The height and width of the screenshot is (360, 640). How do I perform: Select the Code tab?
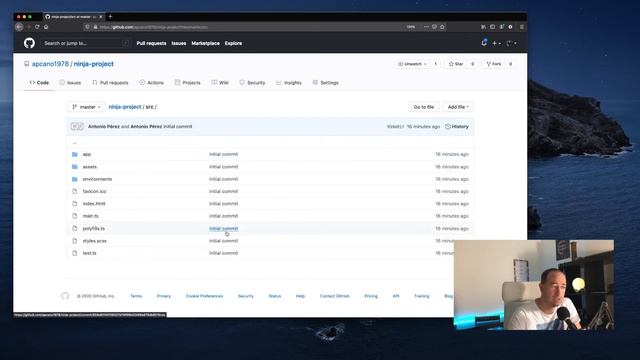(x=39, y=82)
